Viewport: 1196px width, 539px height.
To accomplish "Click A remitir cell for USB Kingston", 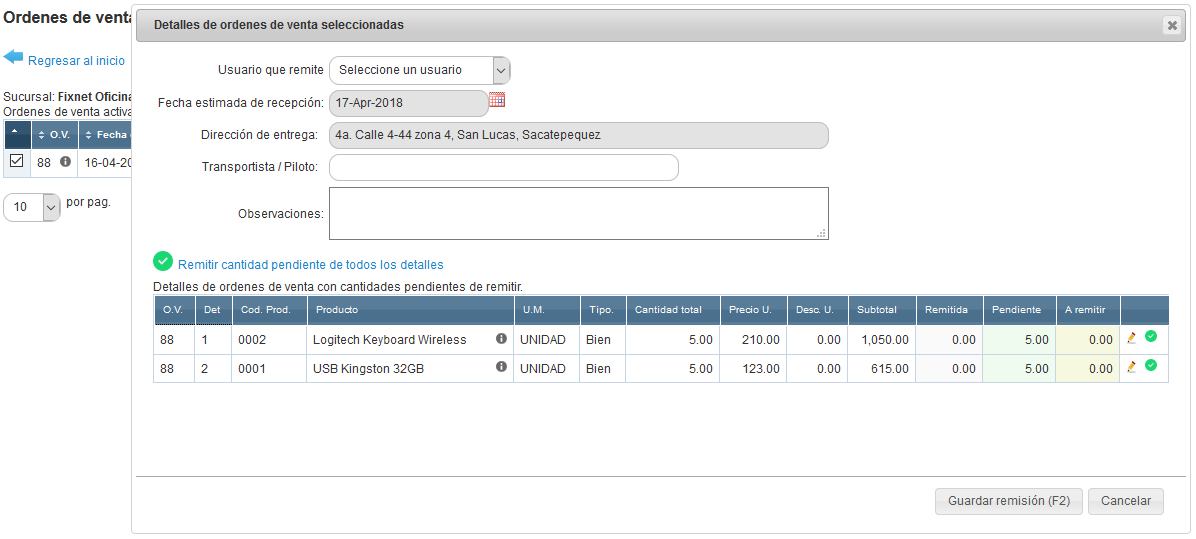I will [x=1087, y=369].
